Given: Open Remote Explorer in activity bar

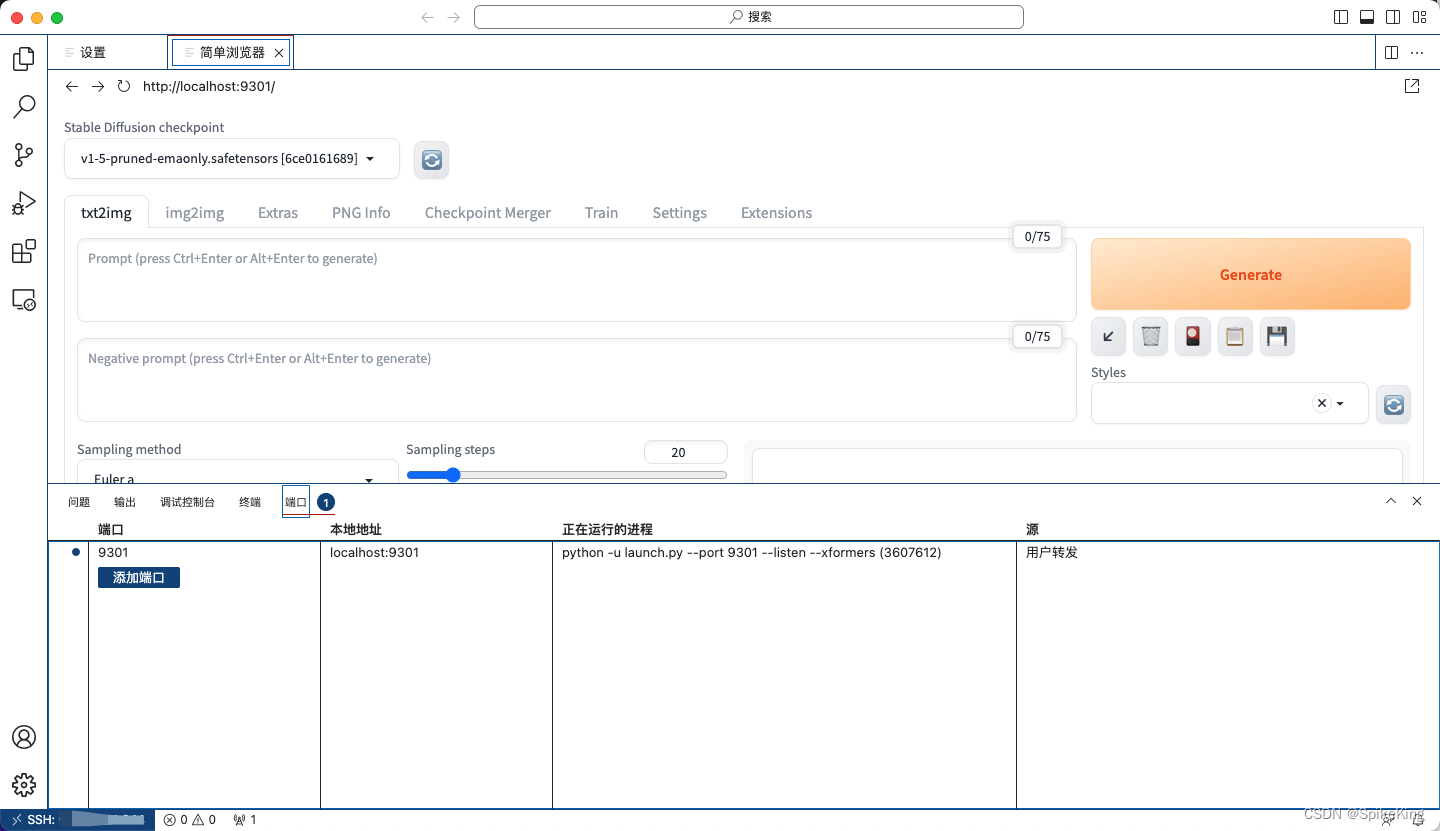Looking at the screenshot, I should tap(24, 299).
